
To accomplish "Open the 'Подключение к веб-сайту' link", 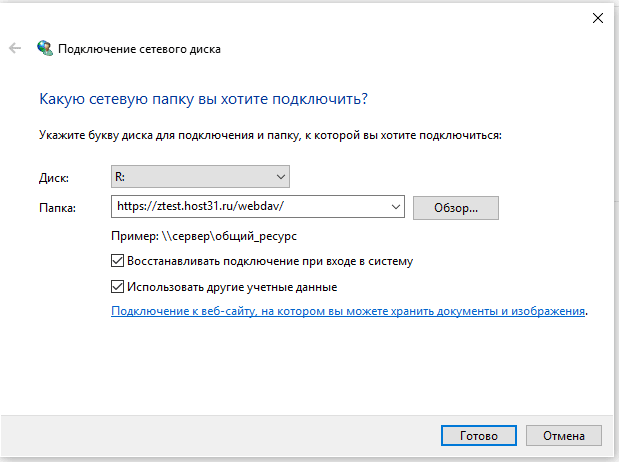I will pyautogui.click(x=348, y=312).
